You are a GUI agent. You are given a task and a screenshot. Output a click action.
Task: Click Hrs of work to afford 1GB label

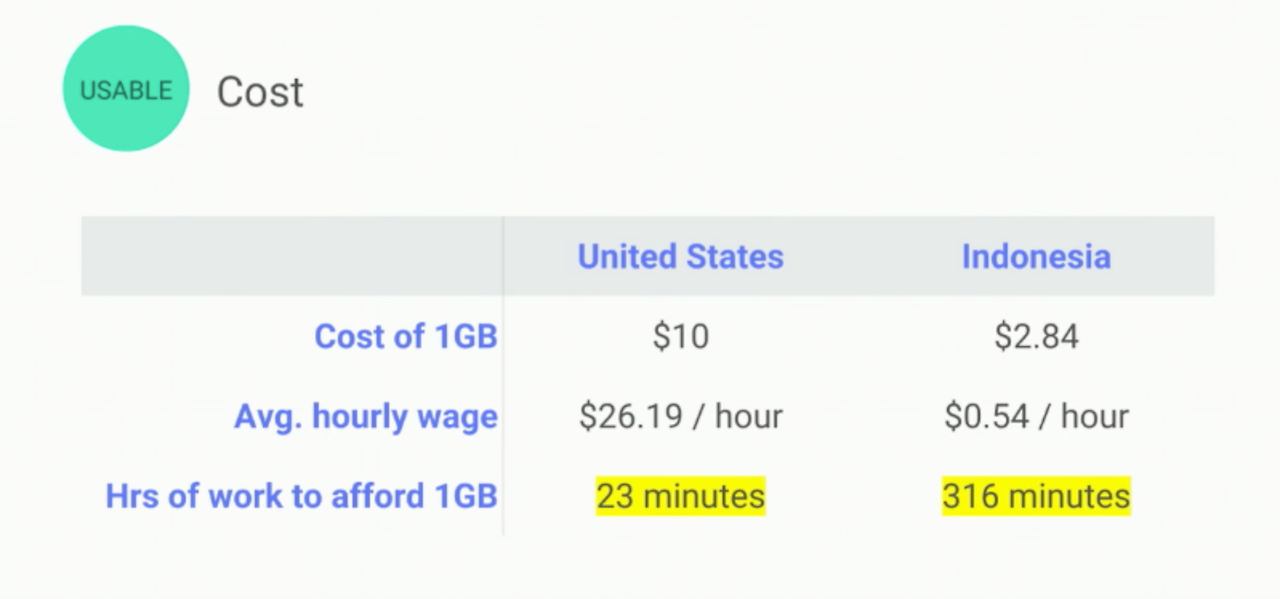click(301, 496)
